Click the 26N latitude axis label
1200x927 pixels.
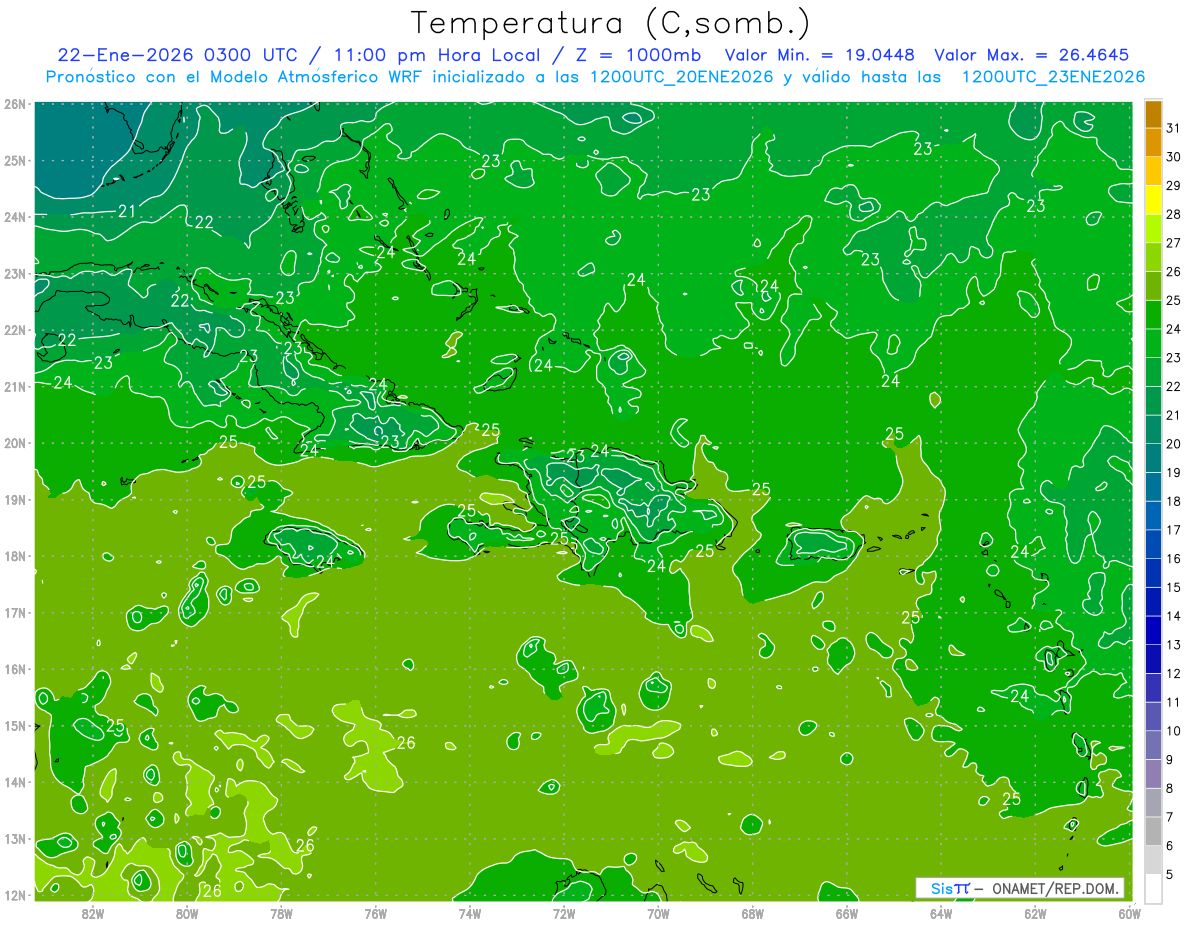click(15, 104)
